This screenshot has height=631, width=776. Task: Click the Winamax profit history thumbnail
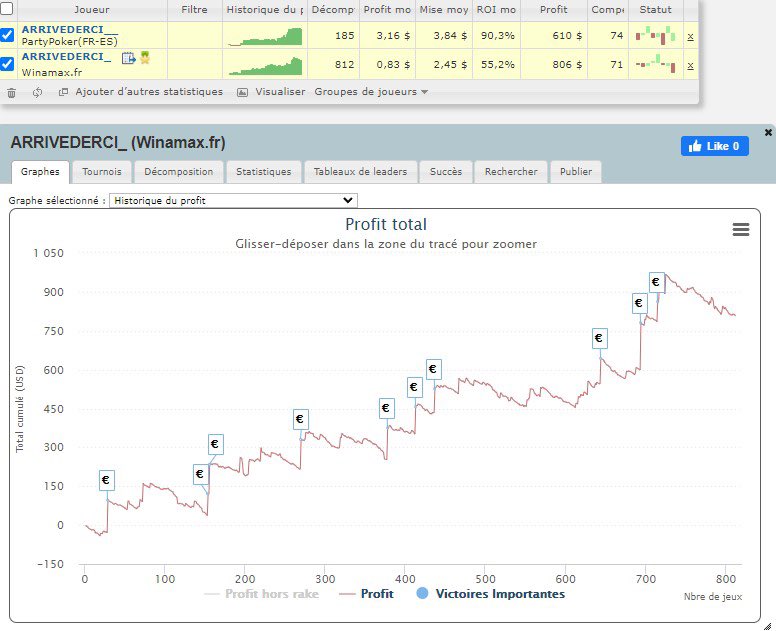coord(265,65)
